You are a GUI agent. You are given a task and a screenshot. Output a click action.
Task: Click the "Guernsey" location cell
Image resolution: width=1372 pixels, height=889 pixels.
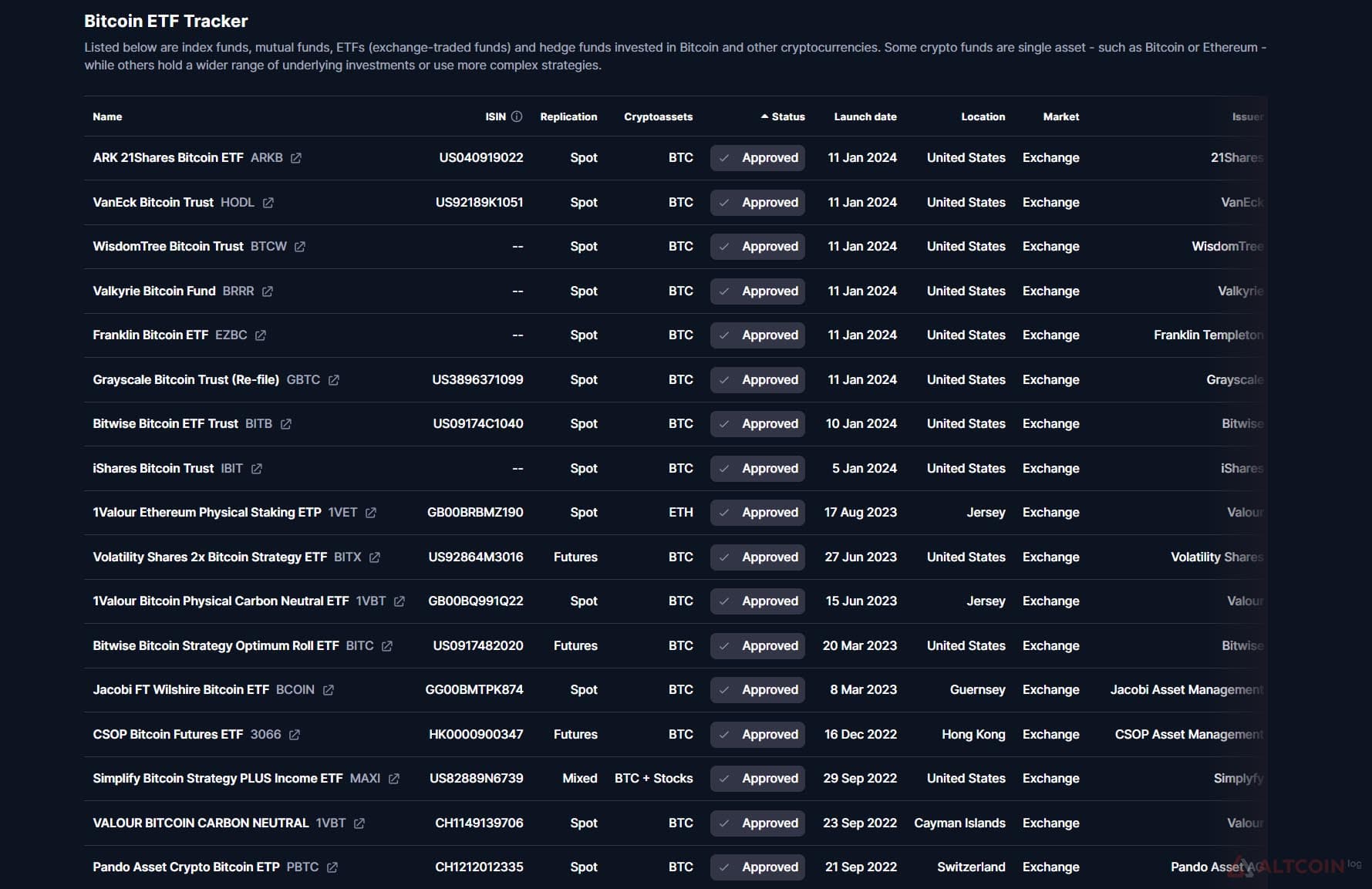978,689
